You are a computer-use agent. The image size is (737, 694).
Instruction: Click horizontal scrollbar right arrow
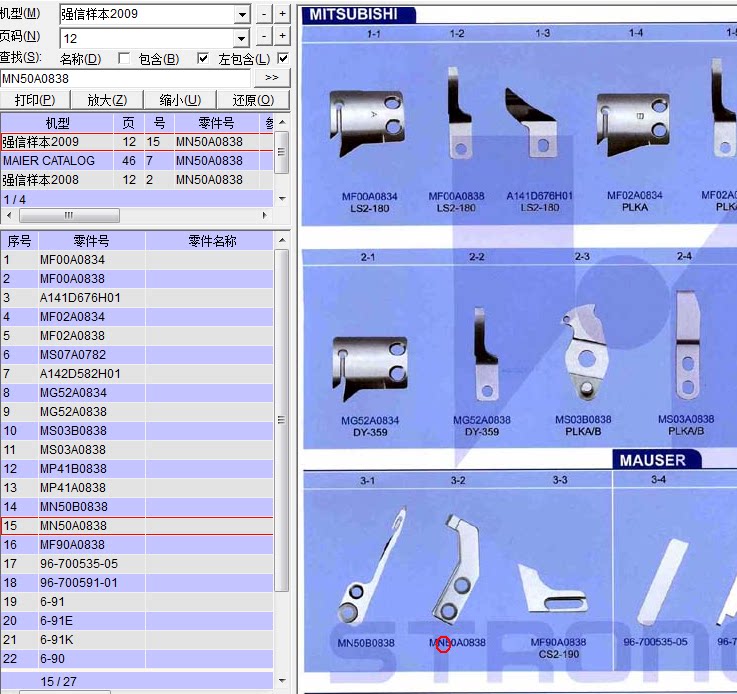click(265, 215)
